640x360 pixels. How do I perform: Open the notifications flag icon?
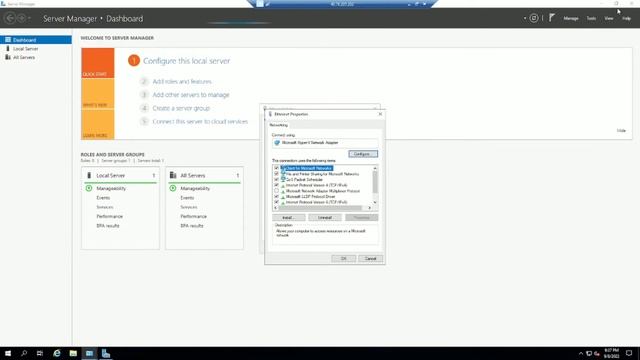pos(551,18)
